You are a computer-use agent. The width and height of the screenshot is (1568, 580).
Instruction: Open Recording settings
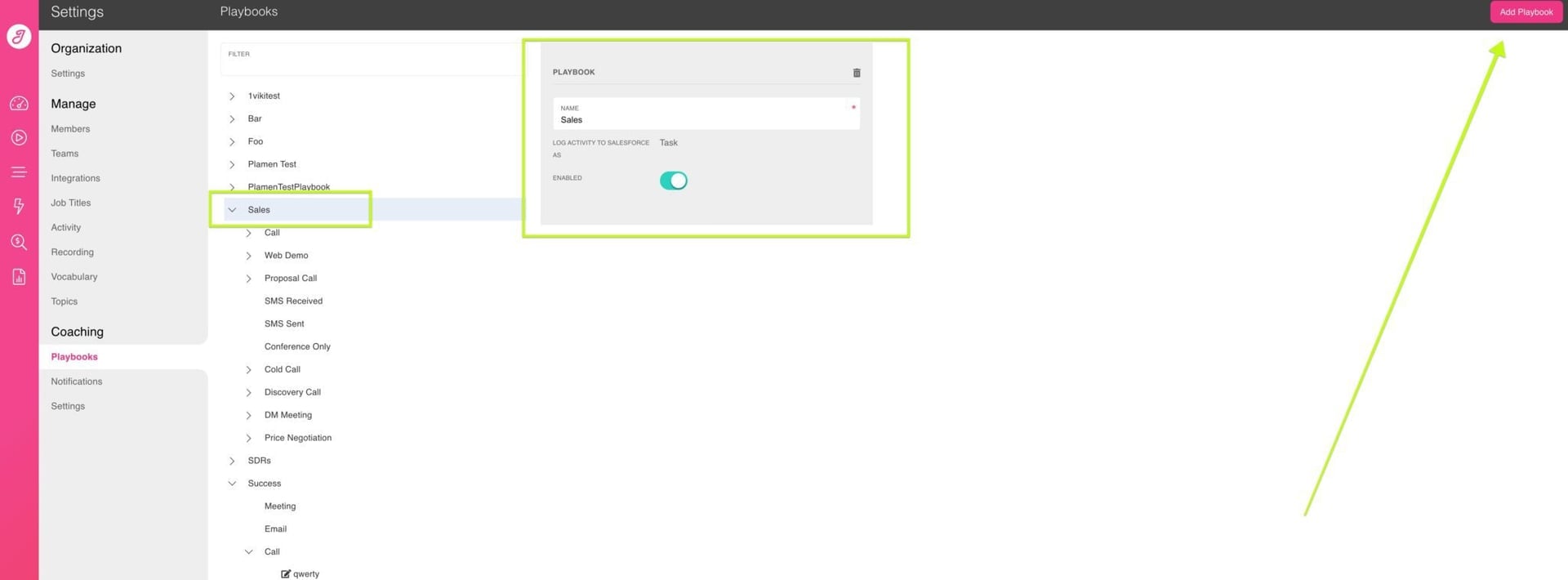[x=72, y=252]
